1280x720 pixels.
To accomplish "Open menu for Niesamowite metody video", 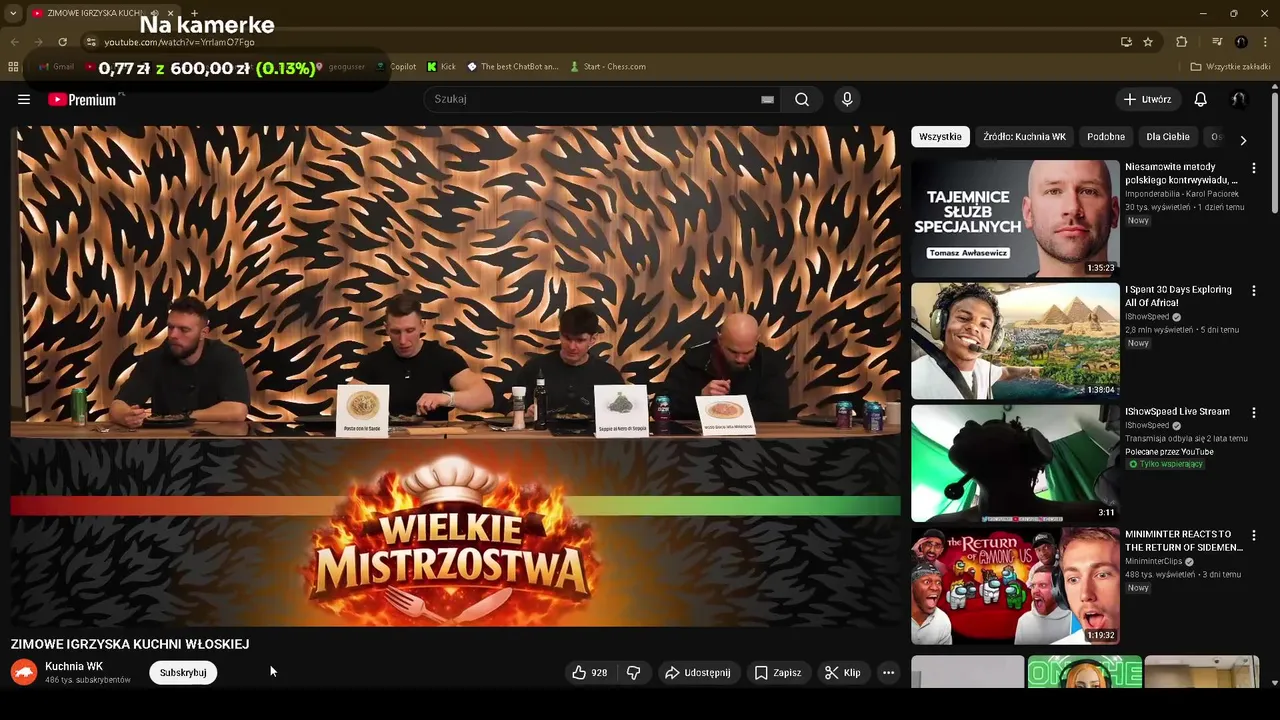I will click(x=1253, y=168).
